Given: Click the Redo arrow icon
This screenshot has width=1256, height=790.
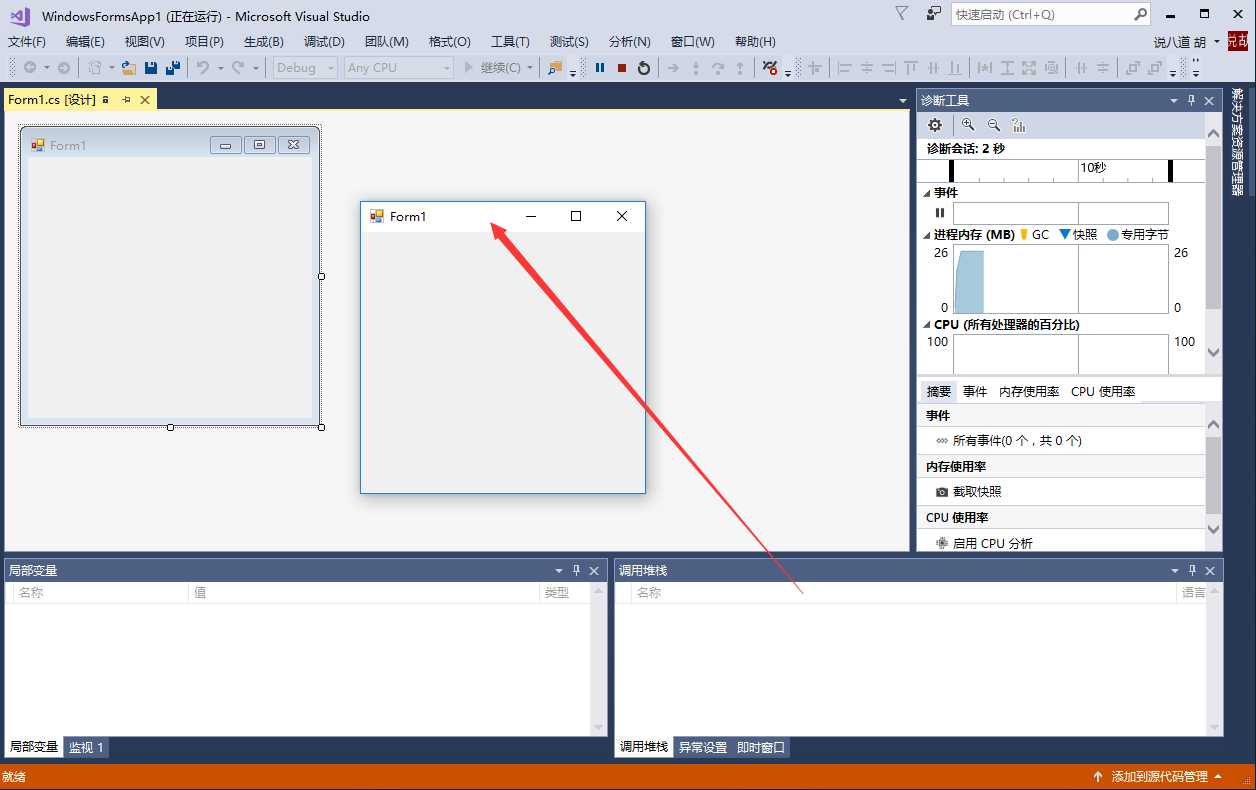Looking at the screenshot, I should click(238, 68).
